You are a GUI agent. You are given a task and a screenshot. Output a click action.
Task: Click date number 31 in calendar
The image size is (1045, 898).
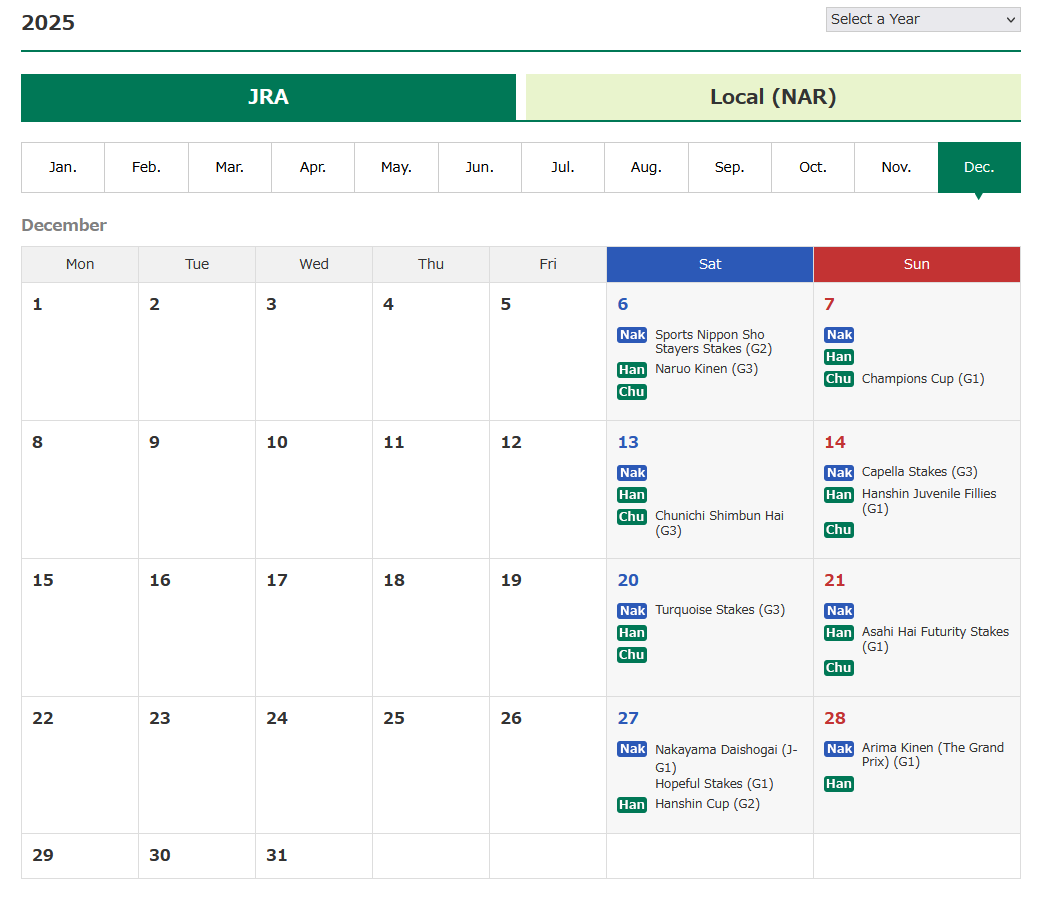[x=277, y=855]
